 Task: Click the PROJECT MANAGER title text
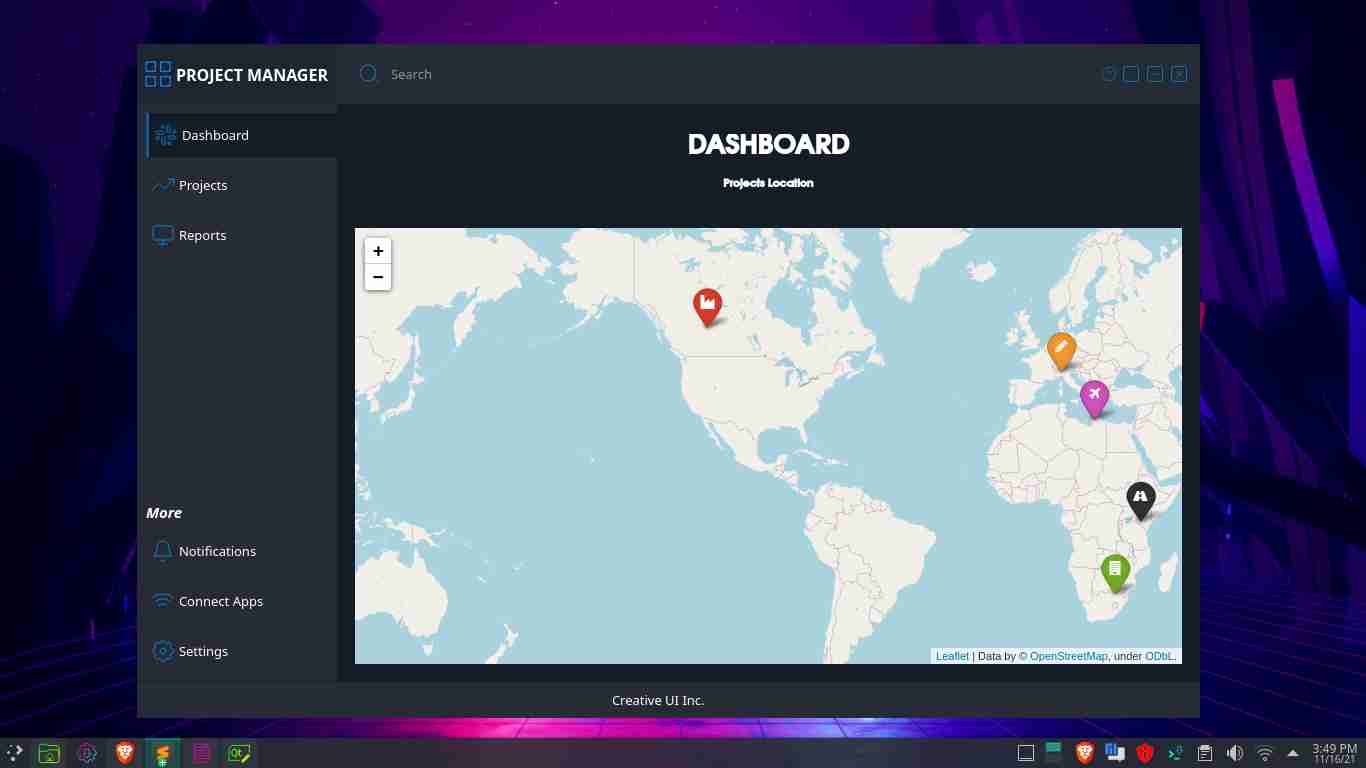252,75
